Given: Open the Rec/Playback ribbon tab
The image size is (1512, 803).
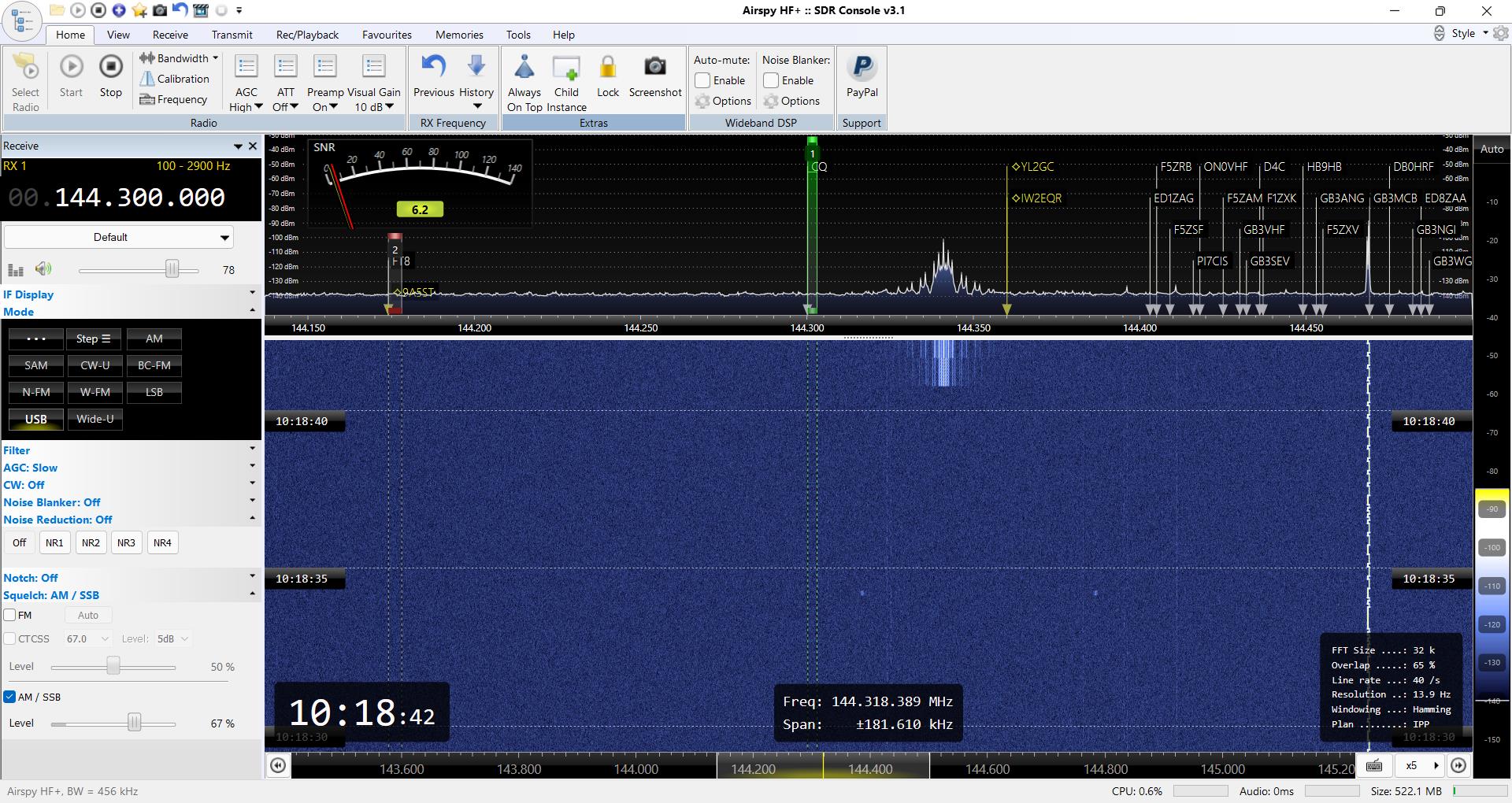Looking at the screenshot, I should [307, 35].
